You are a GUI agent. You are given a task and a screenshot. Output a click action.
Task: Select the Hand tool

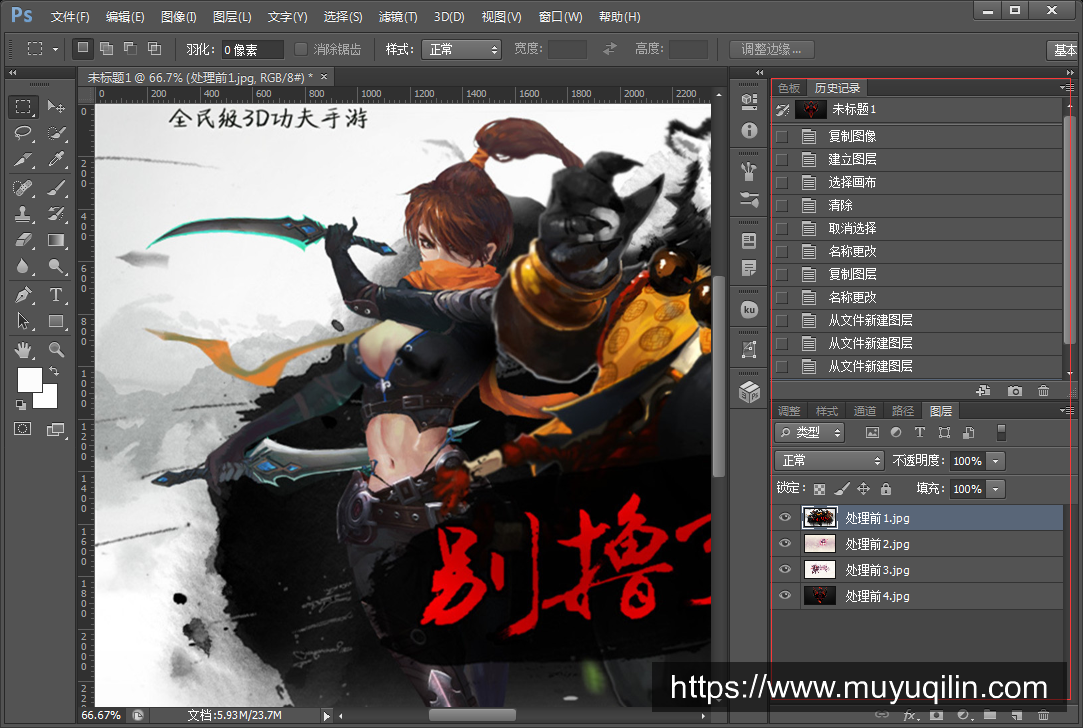click(23, 349)
